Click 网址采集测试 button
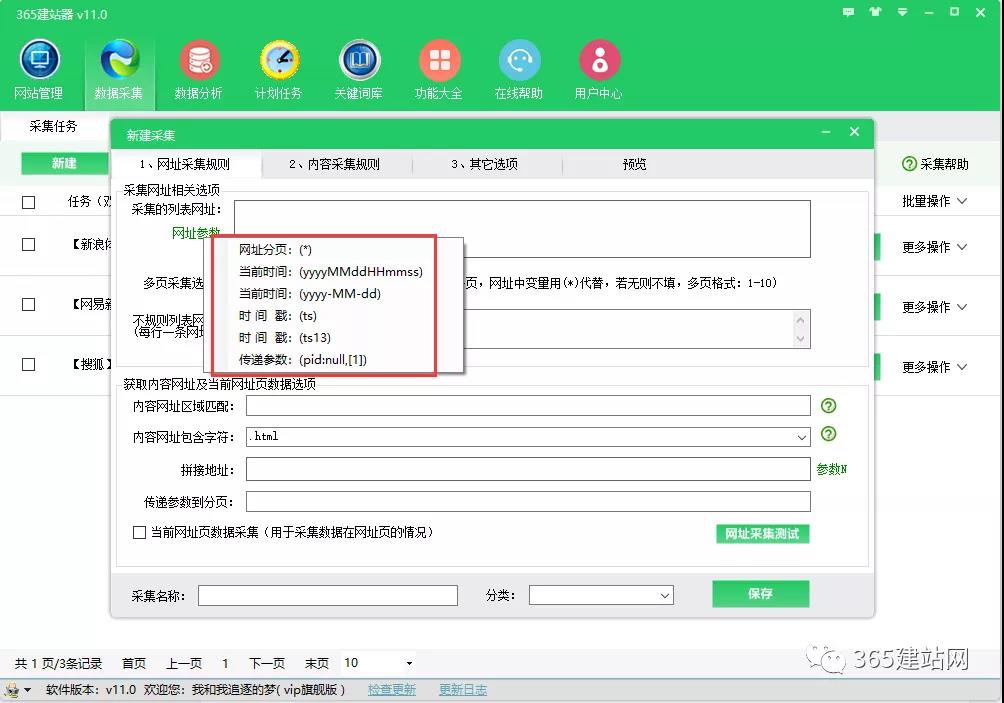1004x703 pixels. point(763,534)
